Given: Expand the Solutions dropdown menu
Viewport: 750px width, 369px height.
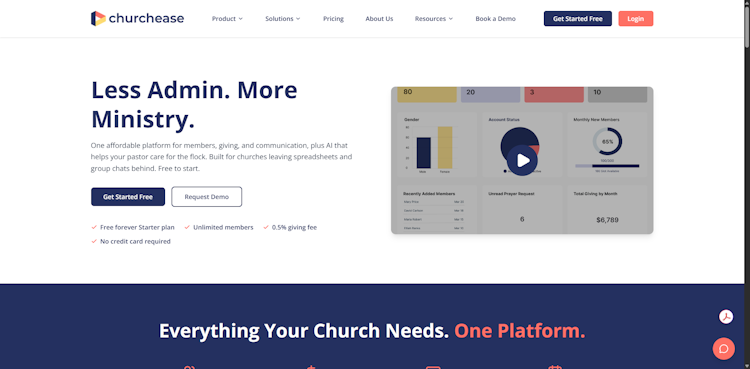Looking at the screenshot, I should pos(283,19).
